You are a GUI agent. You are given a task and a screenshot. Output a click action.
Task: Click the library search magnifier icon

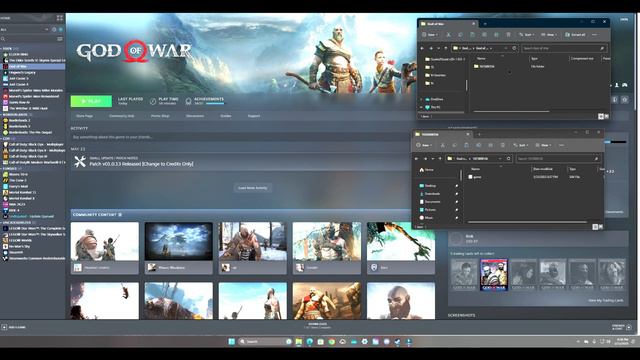(3, 39)
